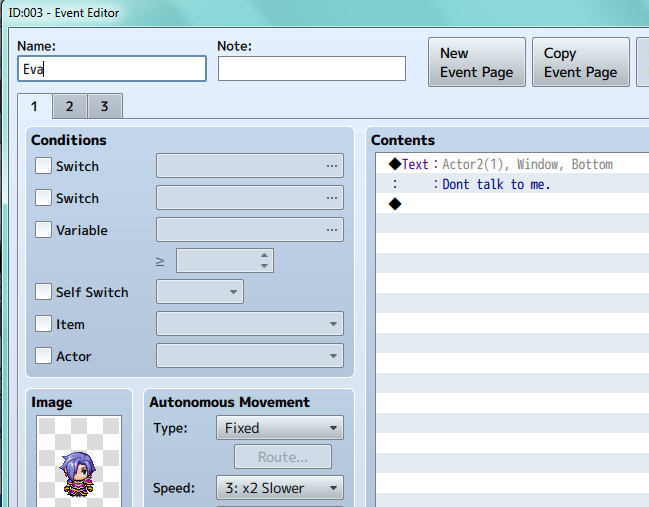Switch to event page tab 3
649x507 pixels.
coord(105,106)
